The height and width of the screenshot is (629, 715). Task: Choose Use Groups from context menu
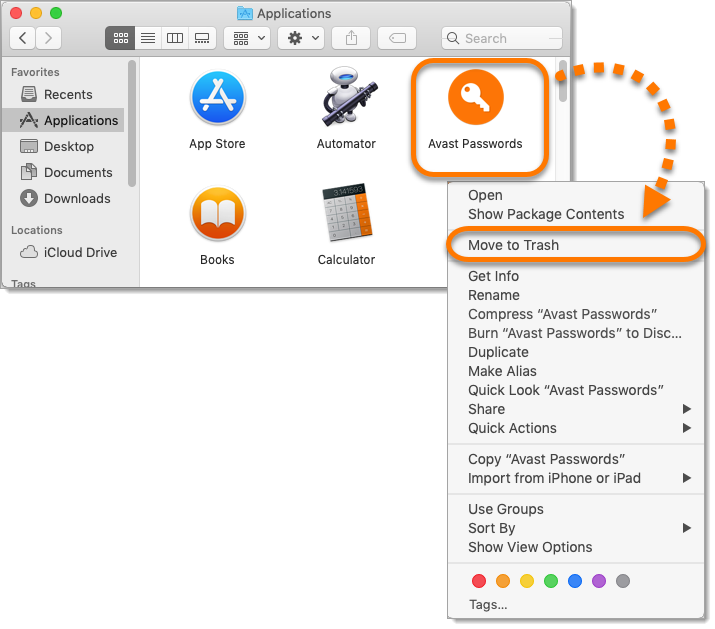tap(576, 509)
